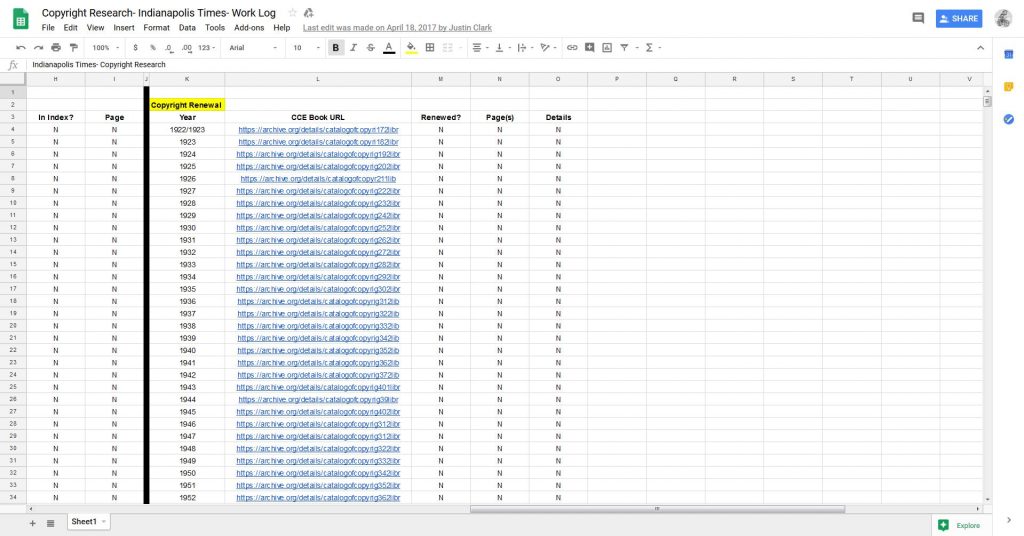
Task: Open the text color picker
Action: click(x=389, y=48)
